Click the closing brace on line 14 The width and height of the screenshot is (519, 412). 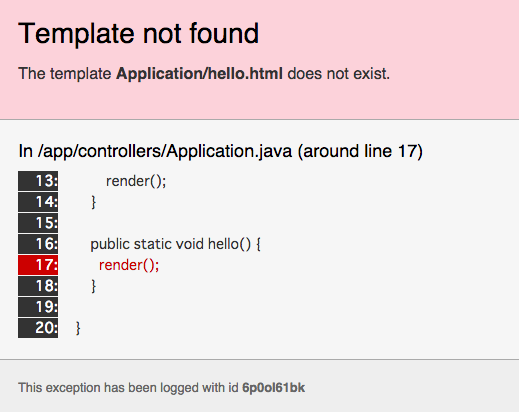click(x=94, y=202)
